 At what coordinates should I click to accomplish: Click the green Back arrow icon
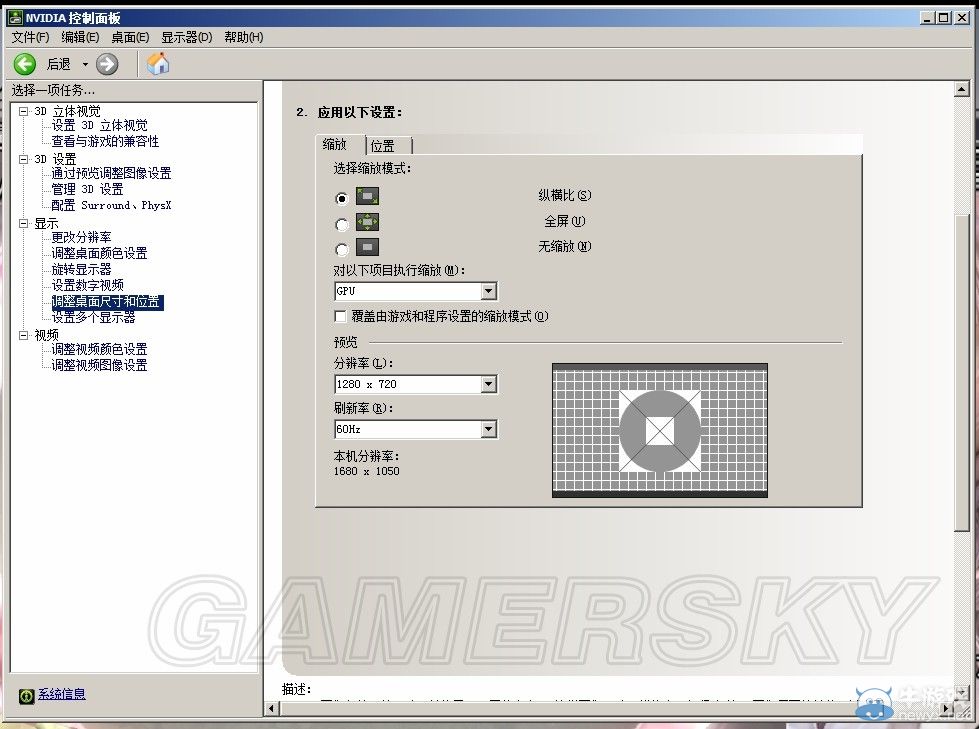(x=25, y=64)
